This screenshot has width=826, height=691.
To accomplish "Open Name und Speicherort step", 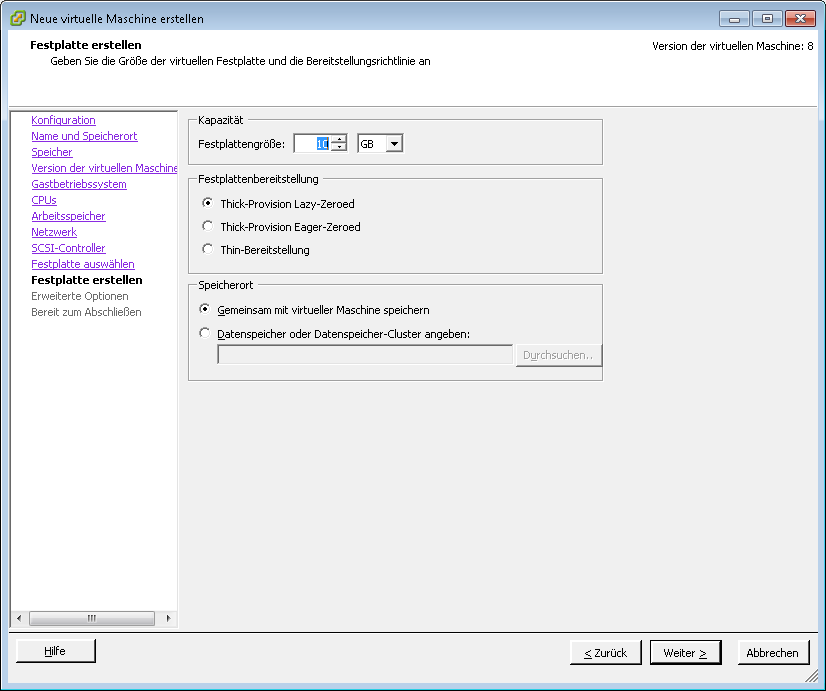I will coord(84,136).
